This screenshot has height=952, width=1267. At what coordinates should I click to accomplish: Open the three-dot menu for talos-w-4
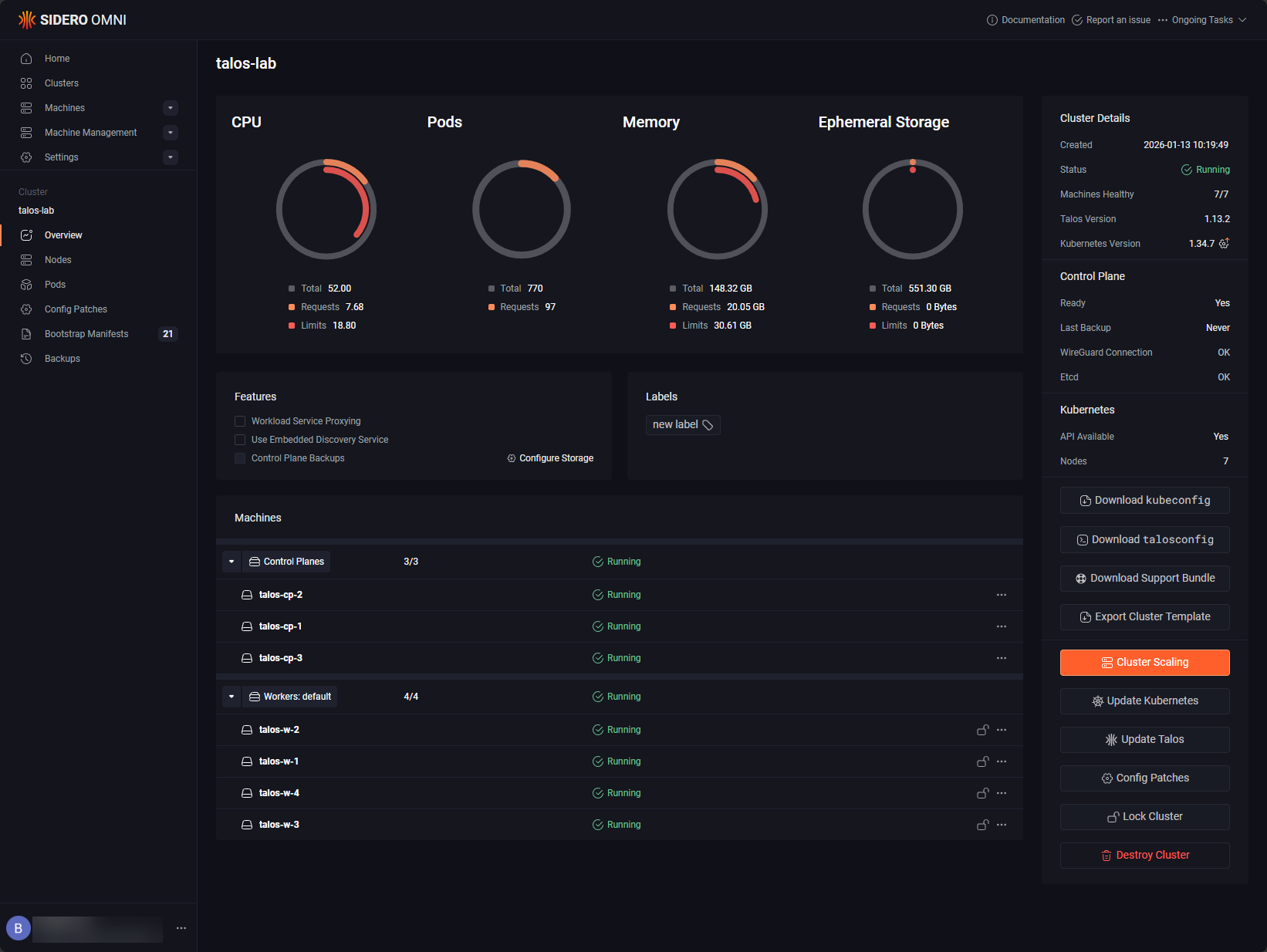pyautogui.click(x=1002, y=793)
